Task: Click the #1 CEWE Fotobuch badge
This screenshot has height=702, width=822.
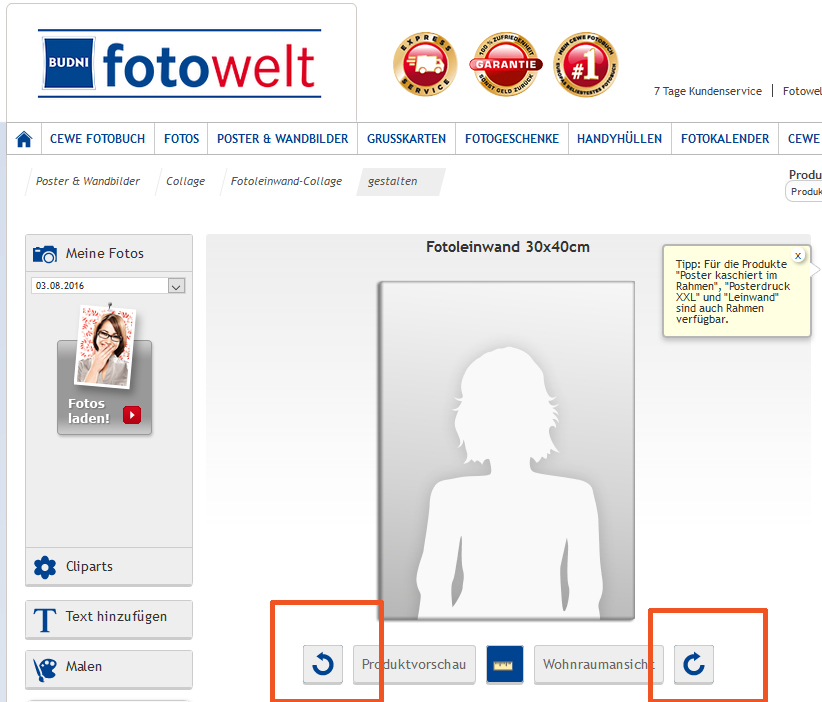Action: (x=586, y=64)
